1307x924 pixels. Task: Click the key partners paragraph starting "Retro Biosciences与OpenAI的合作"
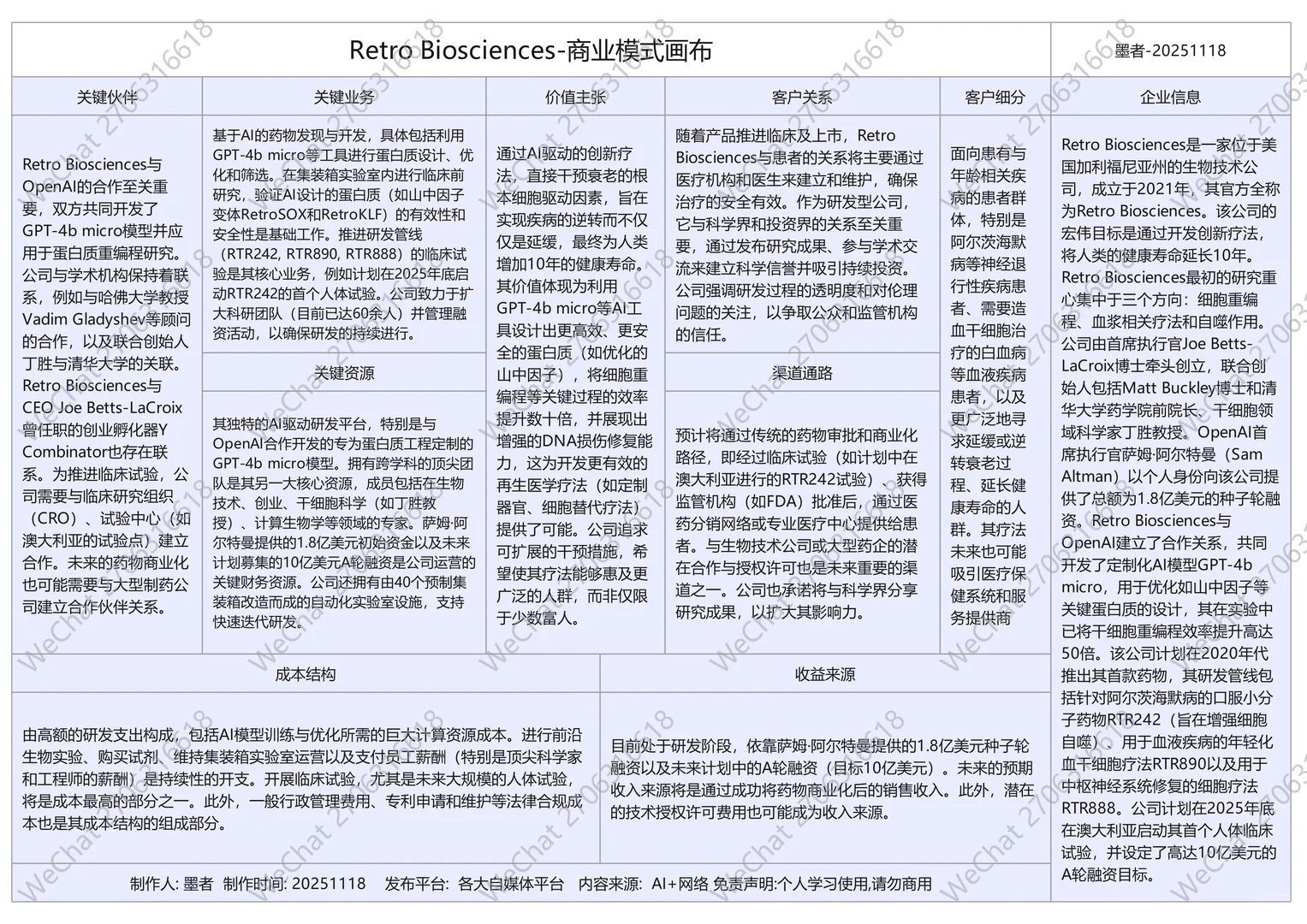[x=107, y=385]
